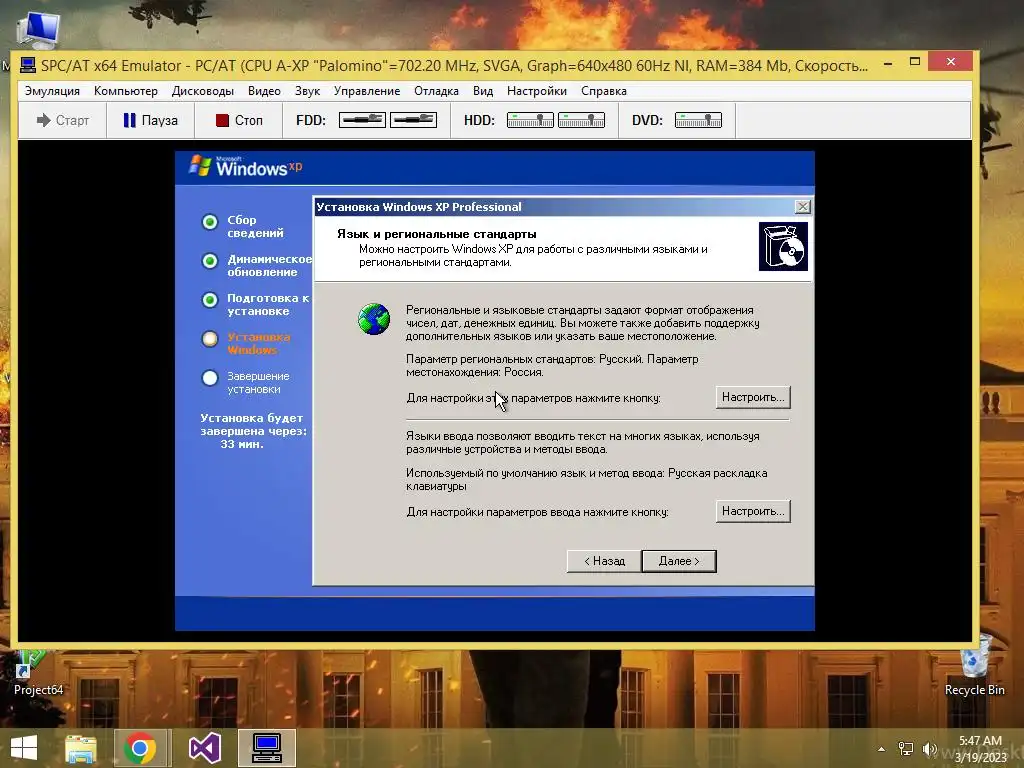Click Настроить for input language settings
This screenshot has height=768, width=1024.
753,511
